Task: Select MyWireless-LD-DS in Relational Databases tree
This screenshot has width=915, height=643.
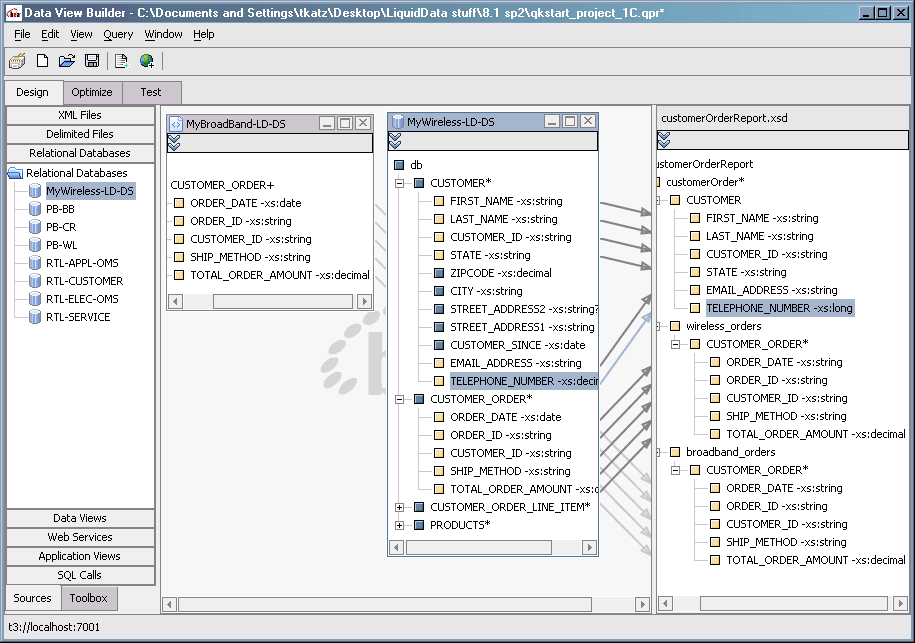Action: click(90, 191)
